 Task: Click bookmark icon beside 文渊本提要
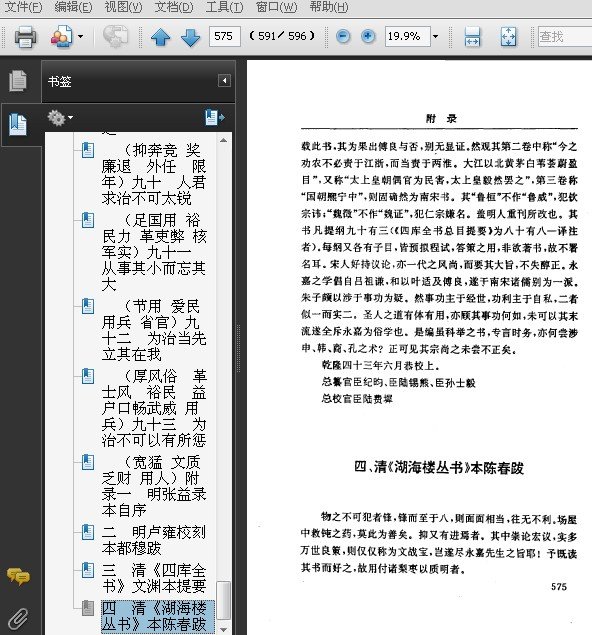(88, 570)
